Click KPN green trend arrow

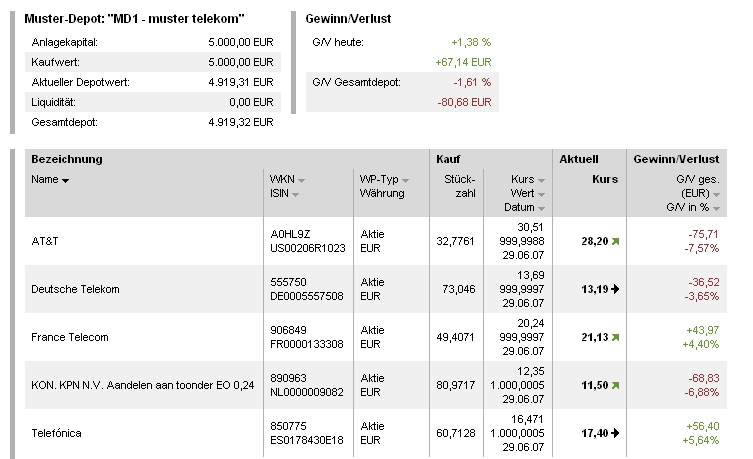click(x=616, y=385)
